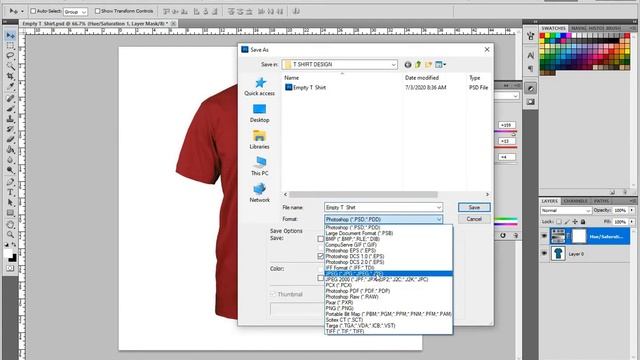The width and height of the screenshot is (640, 360).
Task: Switch to the Paths tab
Action: pos(601,201)
